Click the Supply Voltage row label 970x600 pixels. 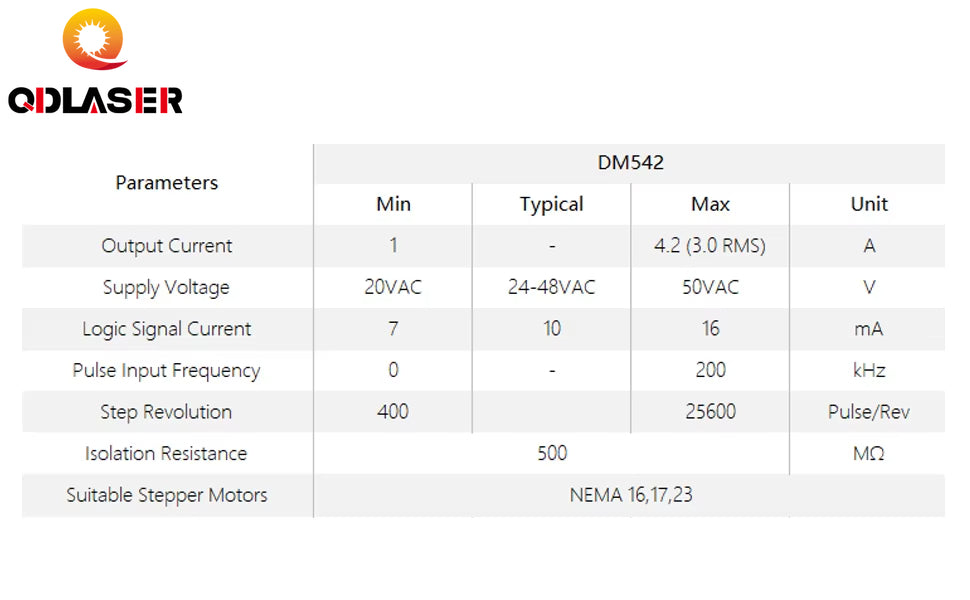166,288
